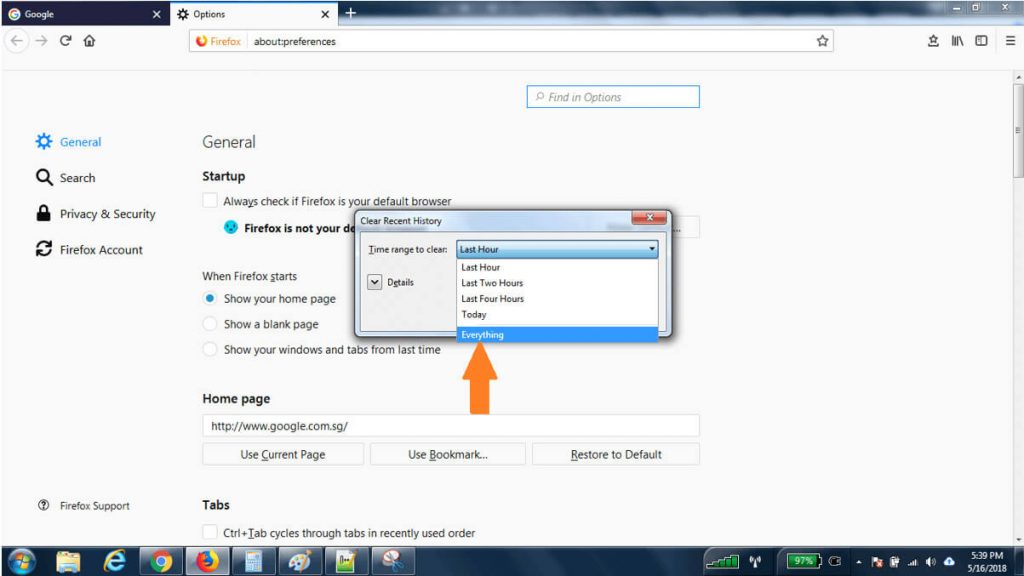Switch to the Options tab
Viewport: 1024px width, 576px height.
click(x=254, y=14)
